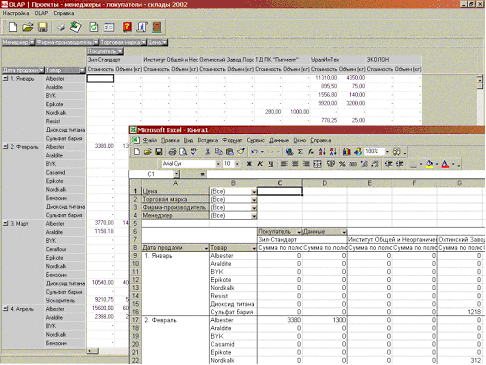Screen dimensions: 486x365
Task: Click the Print icon in Excel toolbar
Action: click(172, 152)
